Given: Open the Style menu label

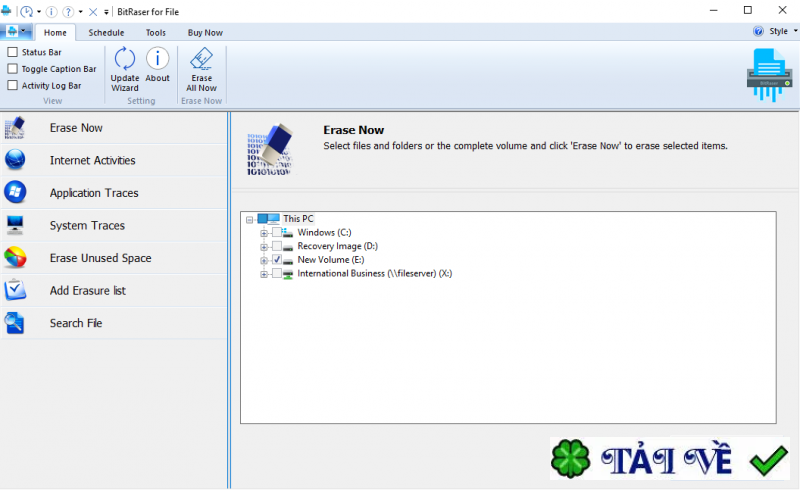Looking at the screenshot, I should point(778,31).
